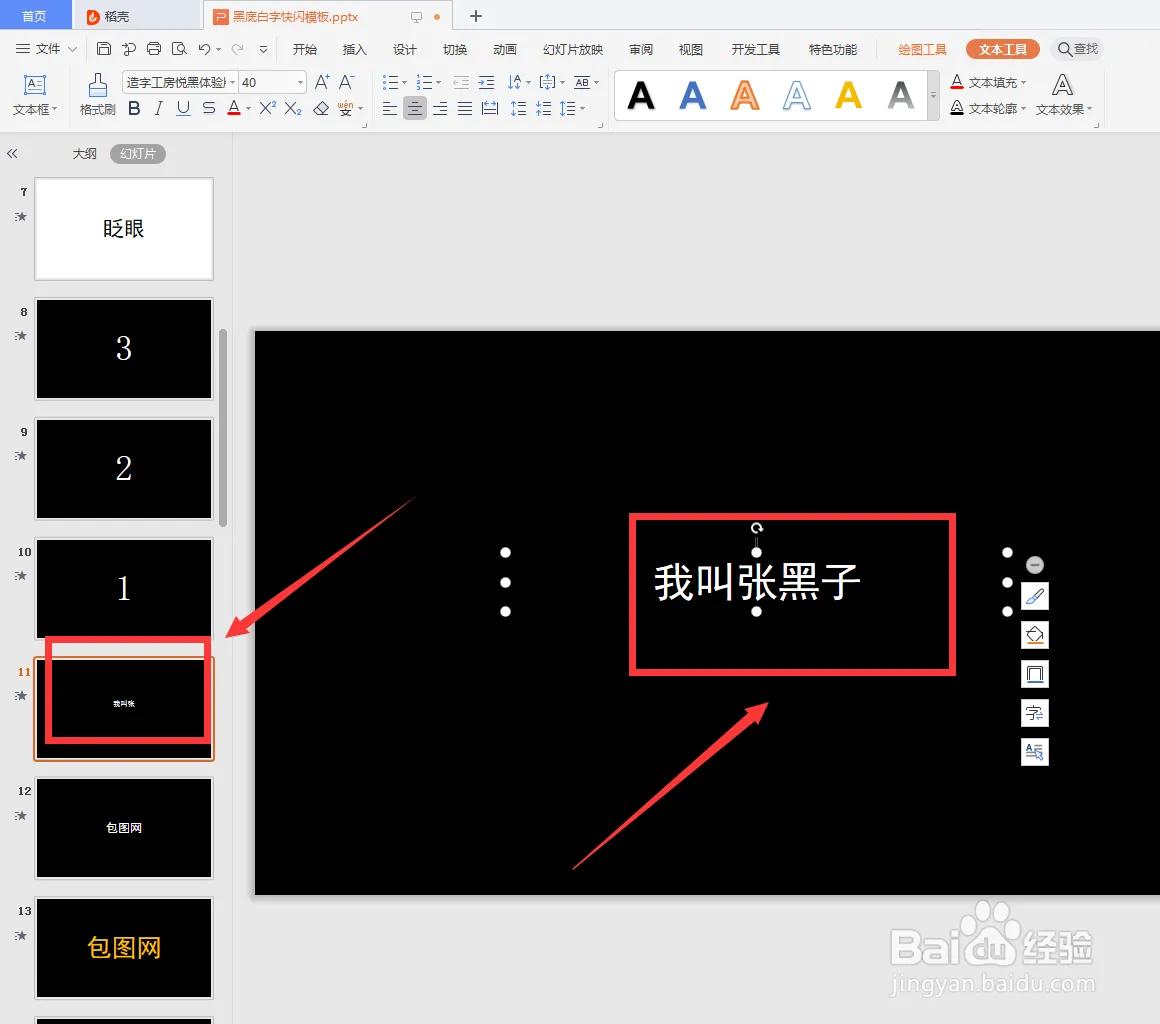
Task: Switch to 大纲 outline view
Action: (x=84, y=154)
